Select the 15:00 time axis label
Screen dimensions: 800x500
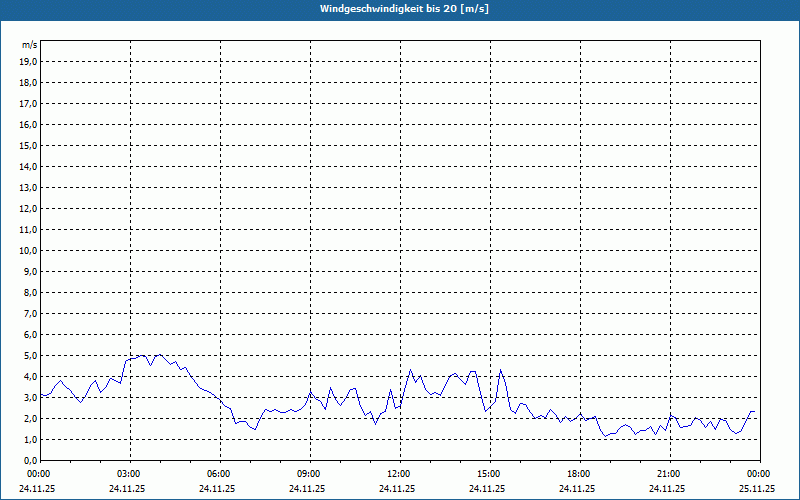(x=489, y=474)
